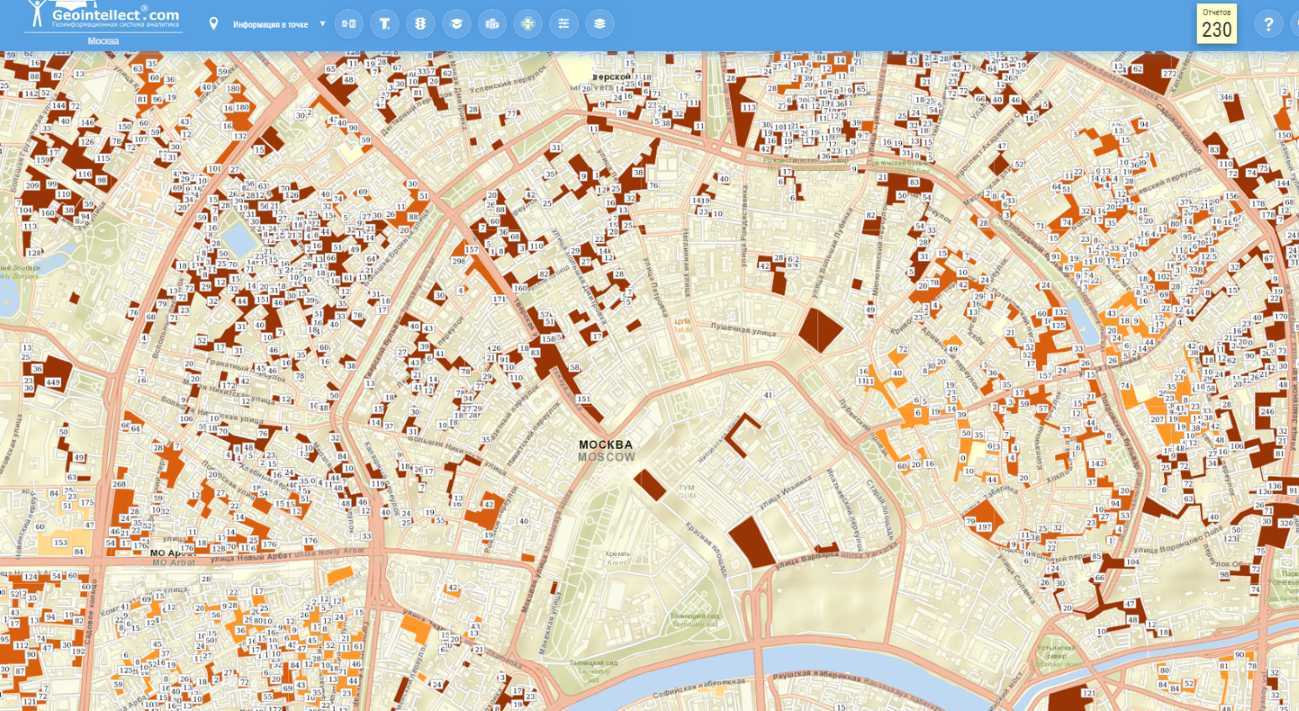Select the green medical cross icon

click(x=528, y=24)
